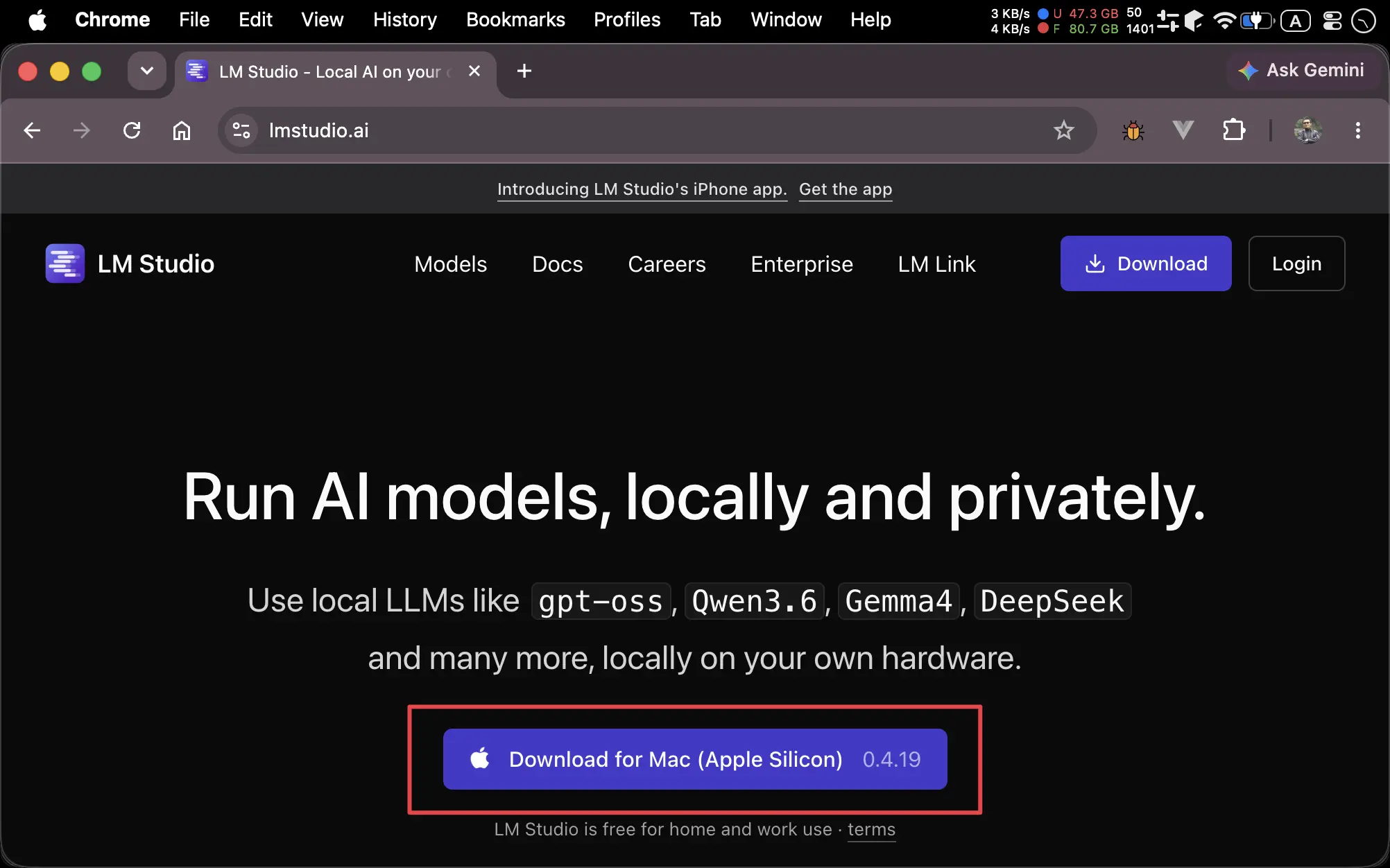This screenshot has width=1390, height=868.
Task: Click the network speed monitor in the menu bar
Action: (x=1010, y=20)
